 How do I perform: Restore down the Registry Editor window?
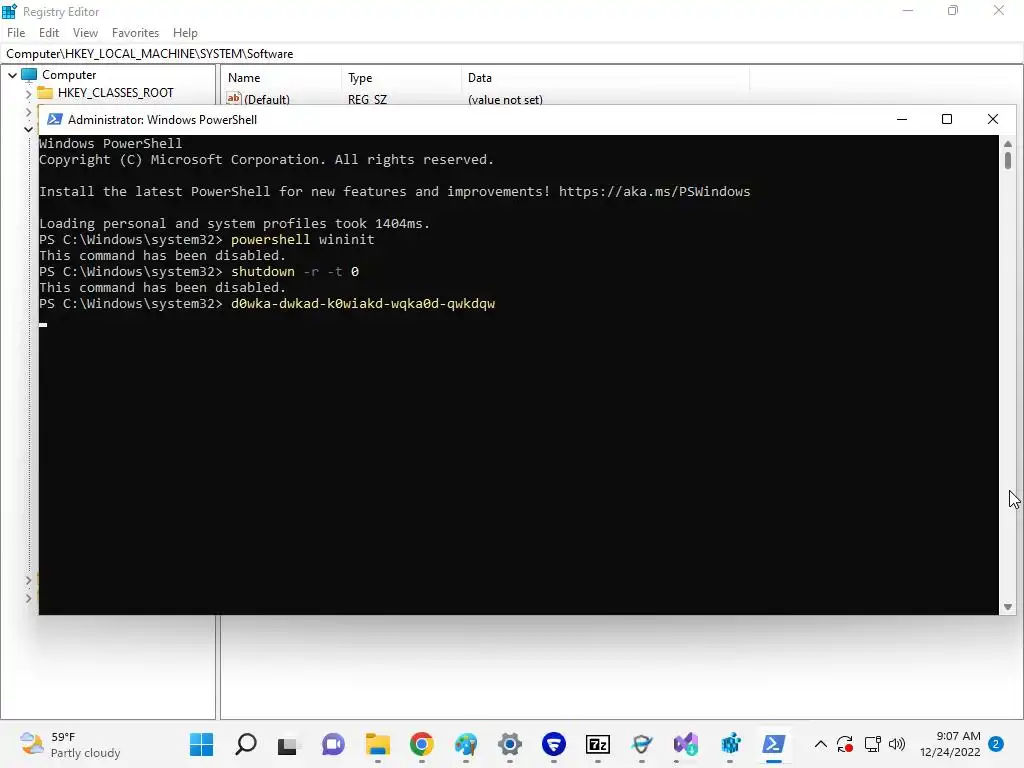click(x=953, y=11)
